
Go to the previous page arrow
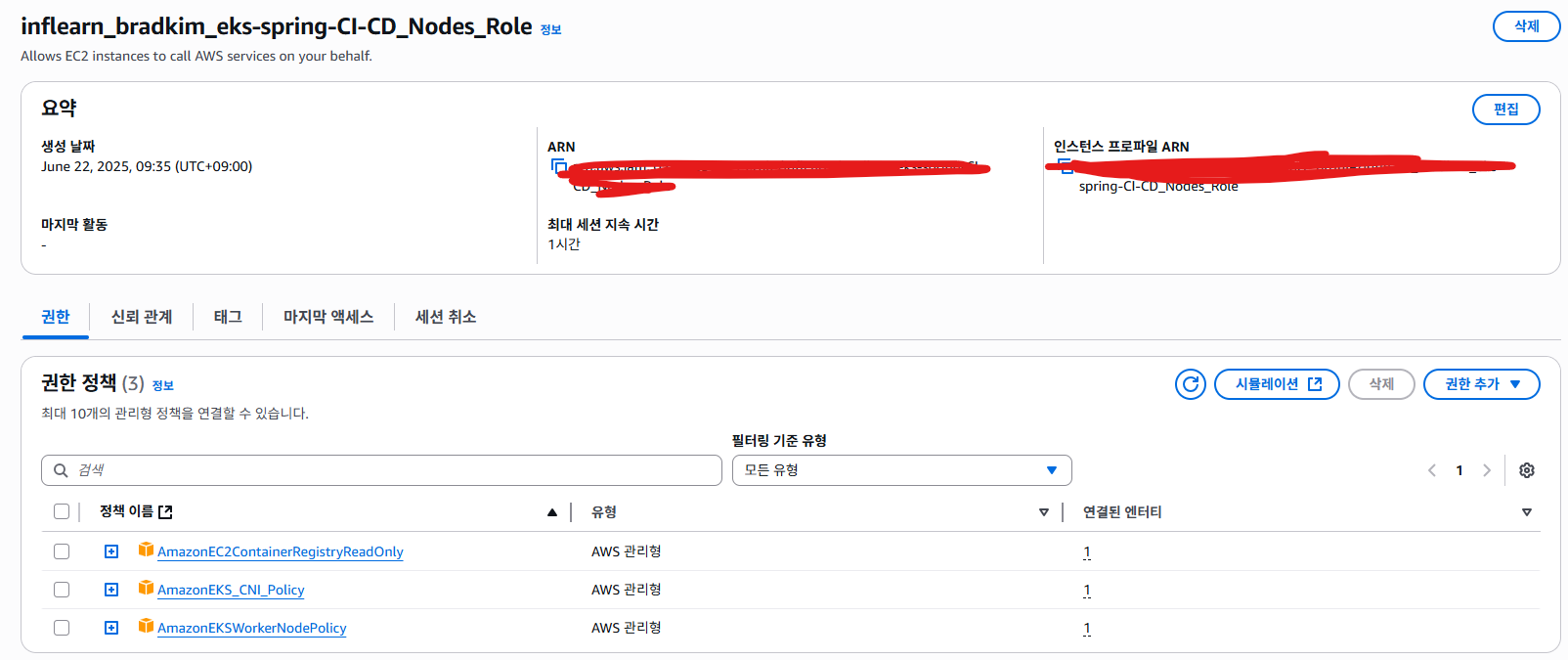click(x=1432, y=470)
